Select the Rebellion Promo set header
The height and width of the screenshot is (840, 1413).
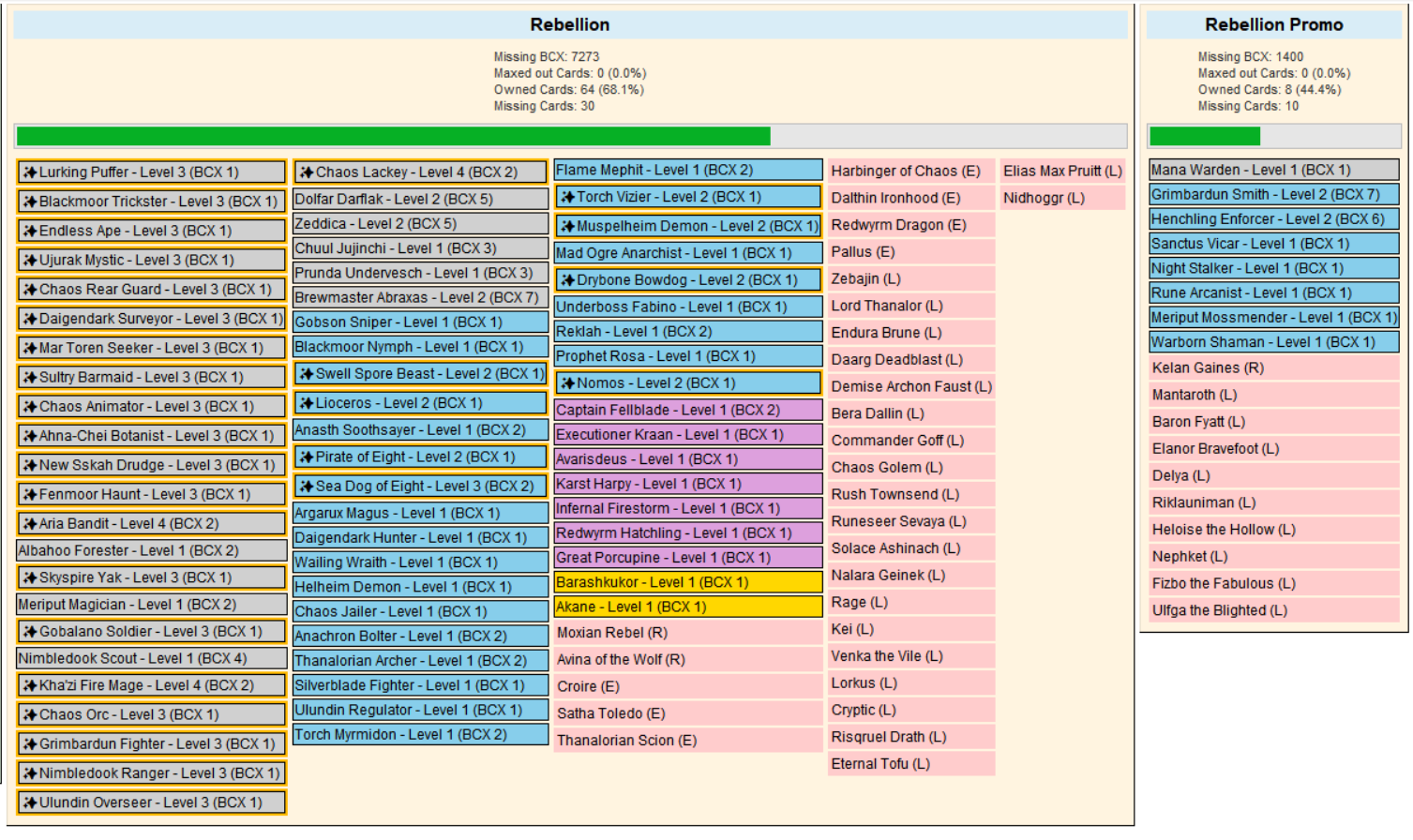[1273, 25]
